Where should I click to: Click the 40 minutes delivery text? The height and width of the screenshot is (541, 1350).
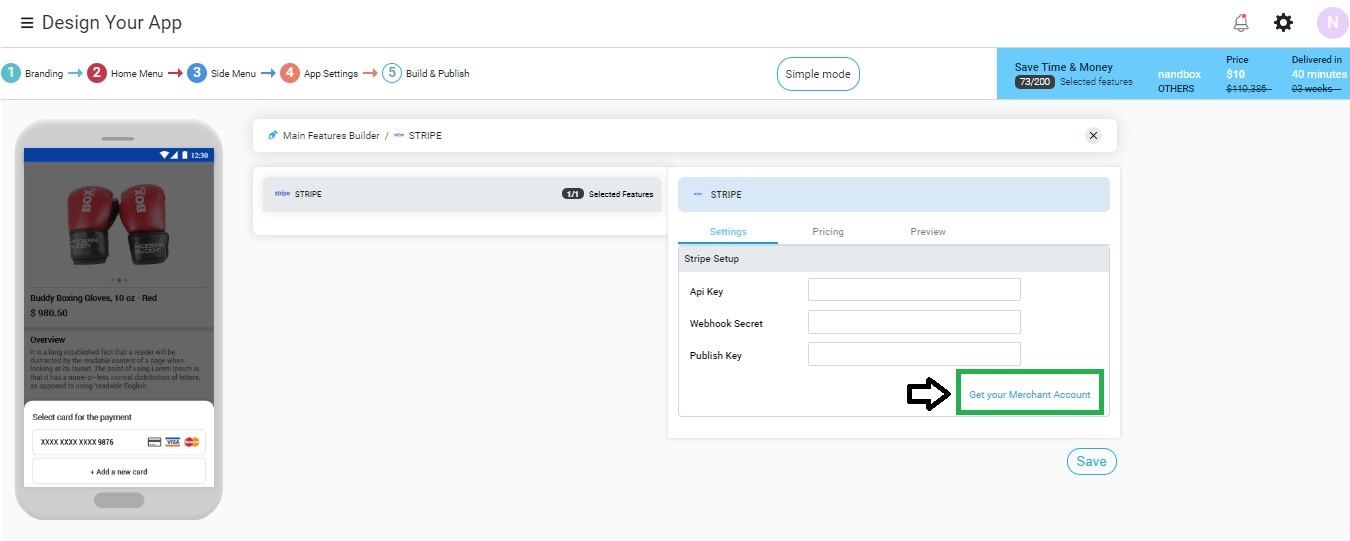tap(1319, 74)
